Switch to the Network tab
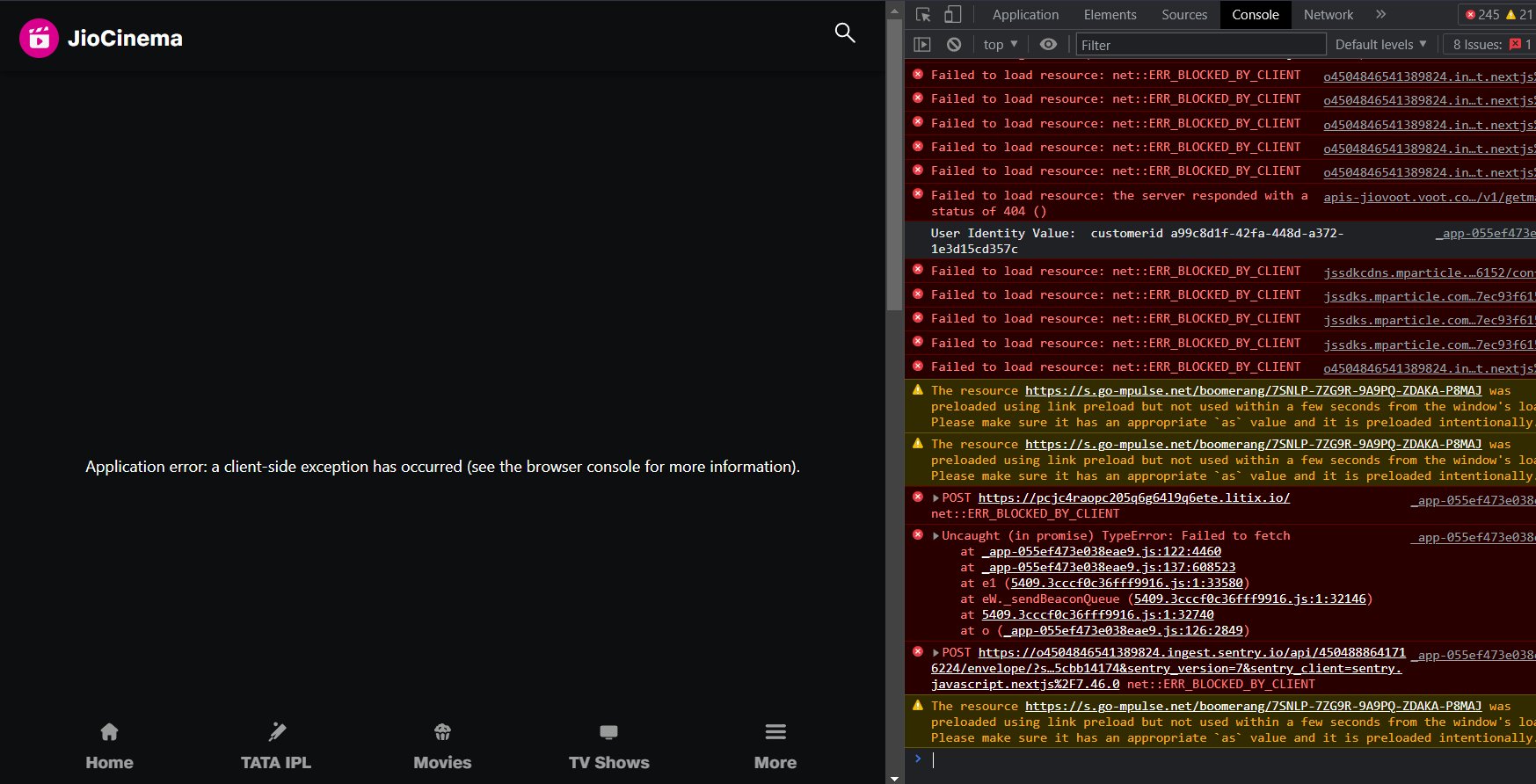 1329,14
